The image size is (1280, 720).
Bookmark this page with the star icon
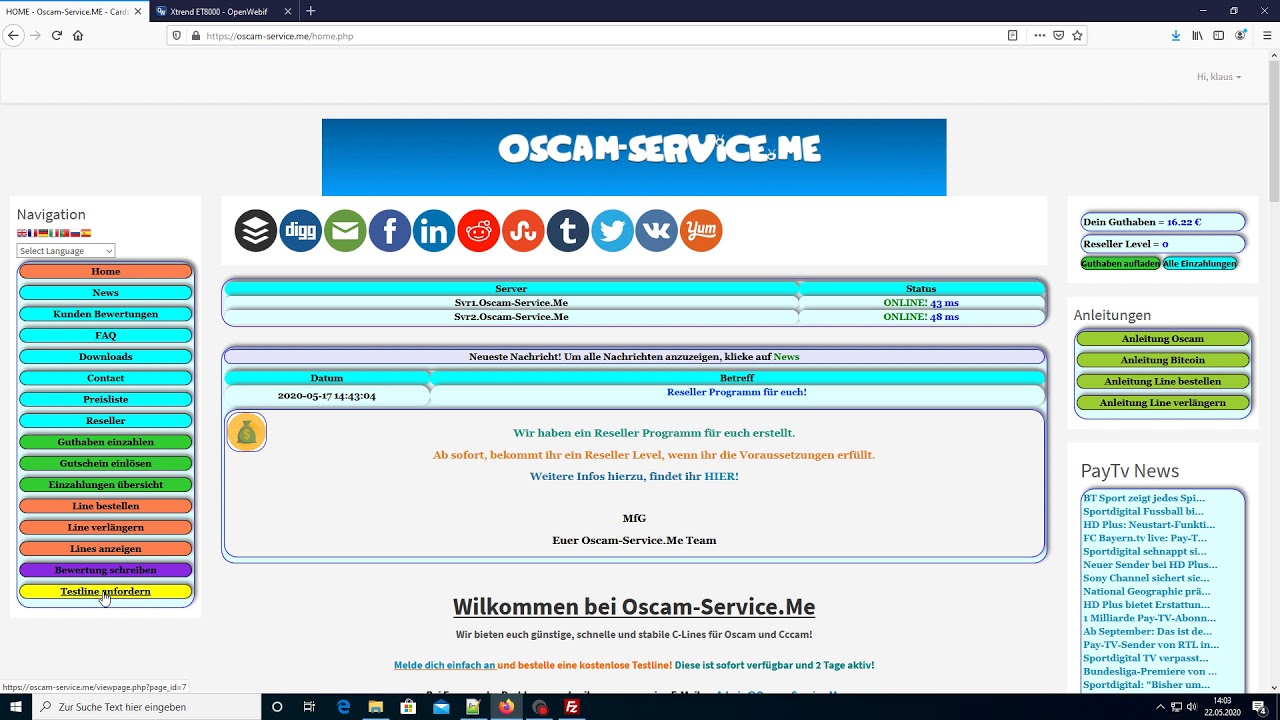tap(1077, 35)
